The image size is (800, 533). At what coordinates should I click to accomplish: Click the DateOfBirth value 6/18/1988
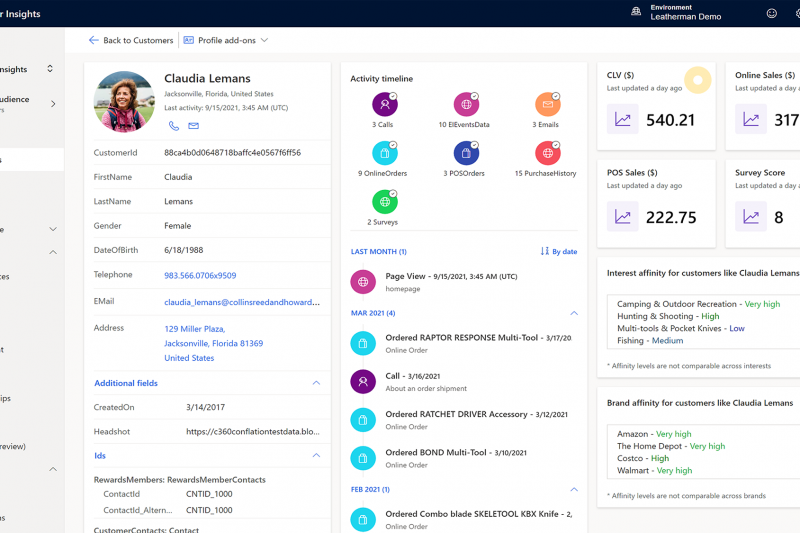pyautogui.click(x=183, y=250)
